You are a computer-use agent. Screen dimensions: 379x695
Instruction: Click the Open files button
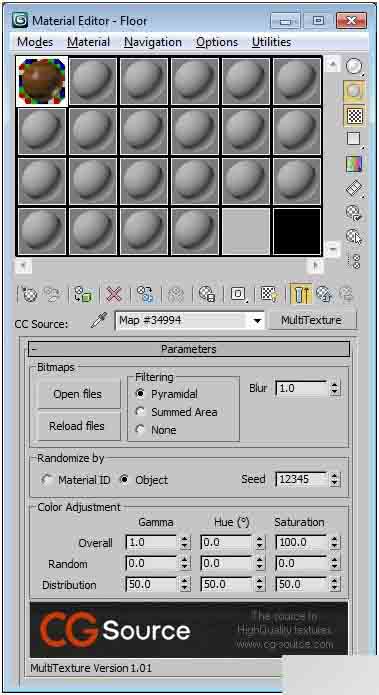point(78,394)
